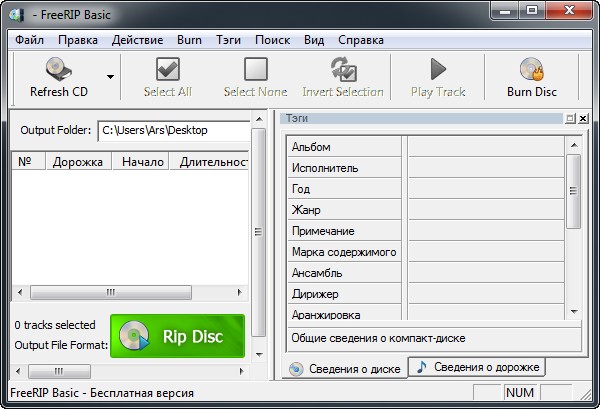
Task: Open the Файл menu
Action: [30, 40]
